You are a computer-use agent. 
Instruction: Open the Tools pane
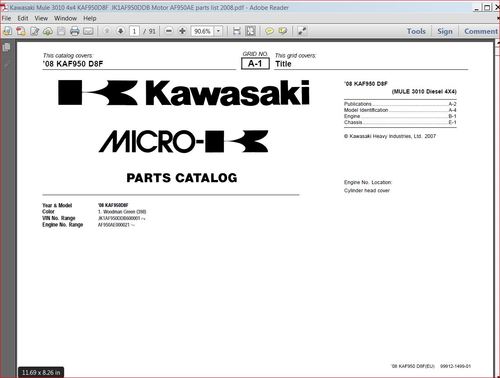(x=416, y=31)
